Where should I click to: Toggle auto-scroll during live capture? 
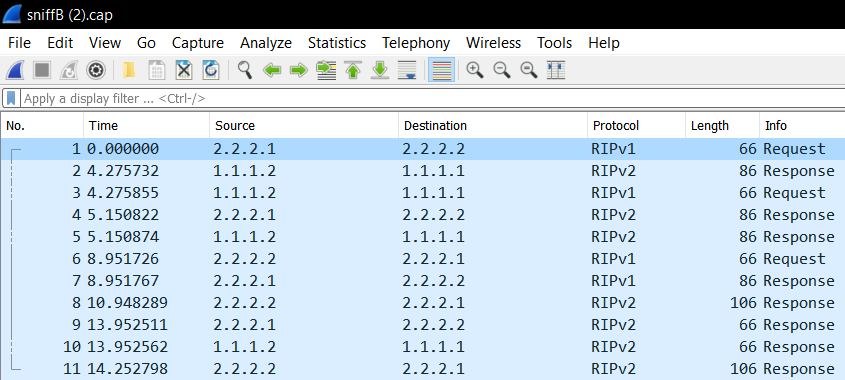pos(407,70)
